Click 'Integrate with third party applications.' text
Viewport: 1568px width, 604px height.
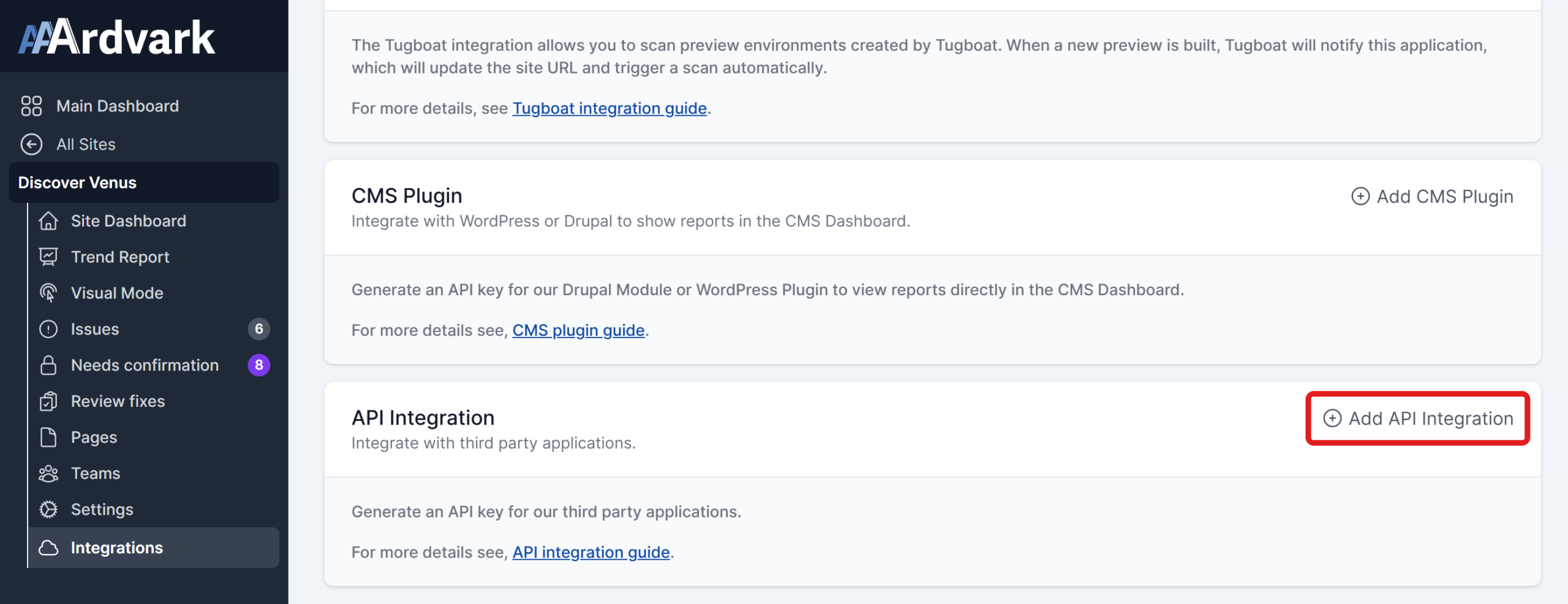[494, 444]
